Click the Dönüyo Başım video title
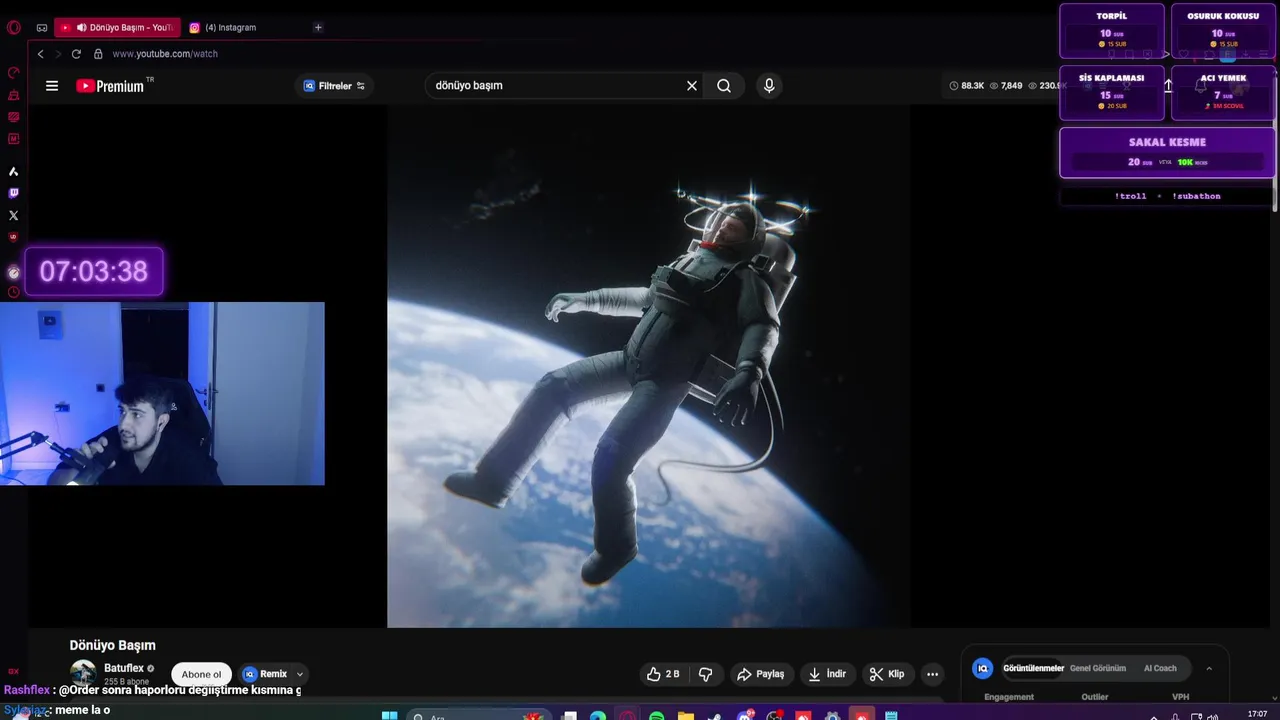This screenshot has width=1280, height=720. pos(112,645)
